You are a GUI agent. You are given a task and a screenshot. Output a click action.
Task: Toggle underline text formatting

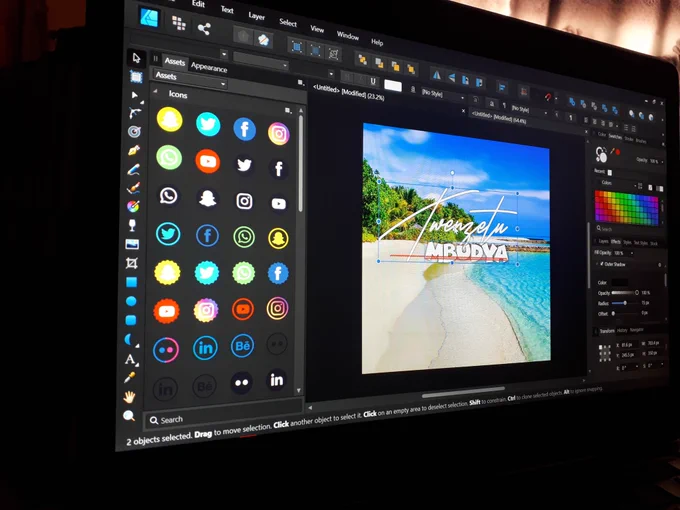(373, 81)
